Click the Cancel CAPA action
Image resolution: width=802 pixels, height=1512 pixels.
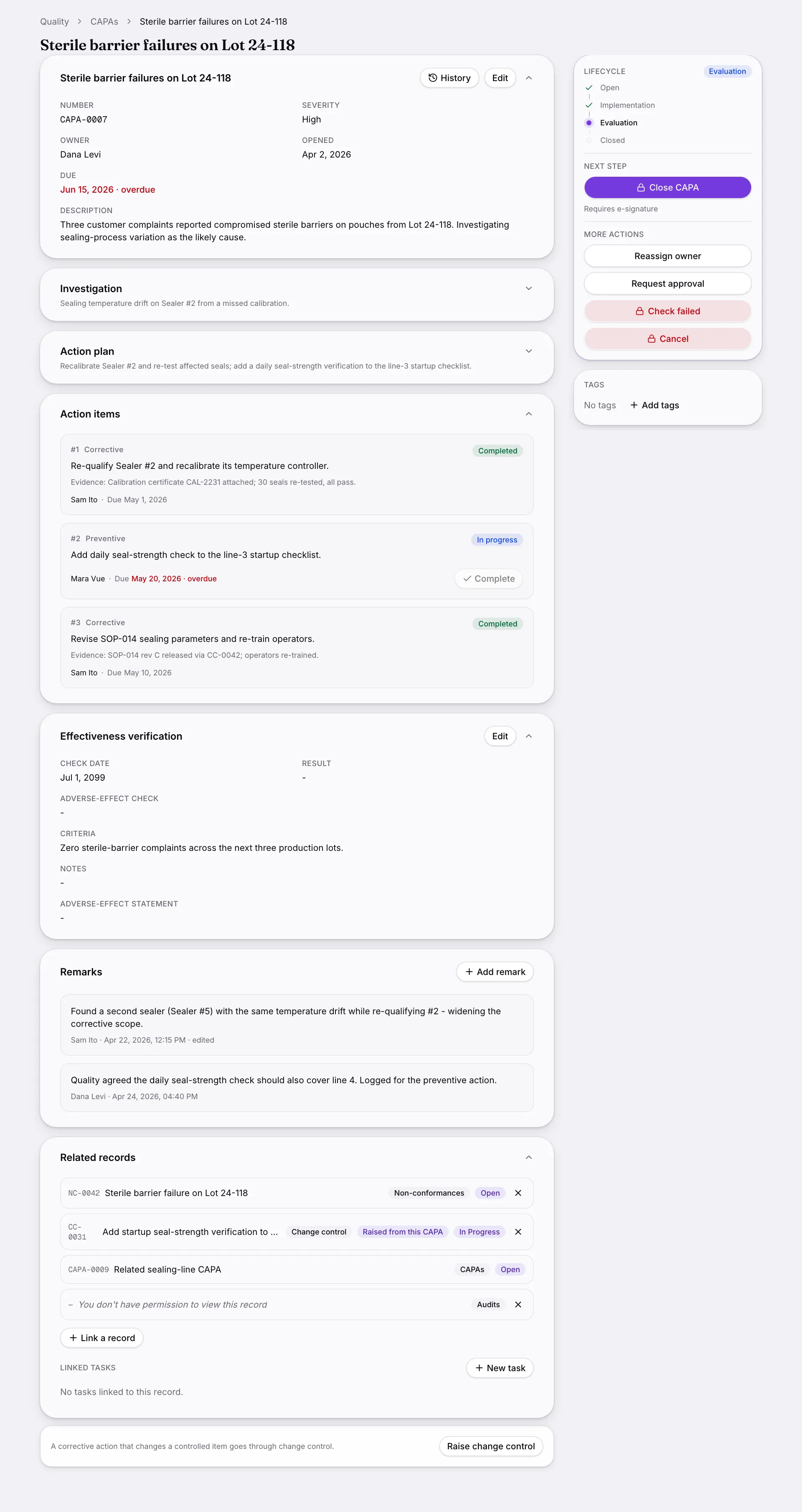(667, 339)
